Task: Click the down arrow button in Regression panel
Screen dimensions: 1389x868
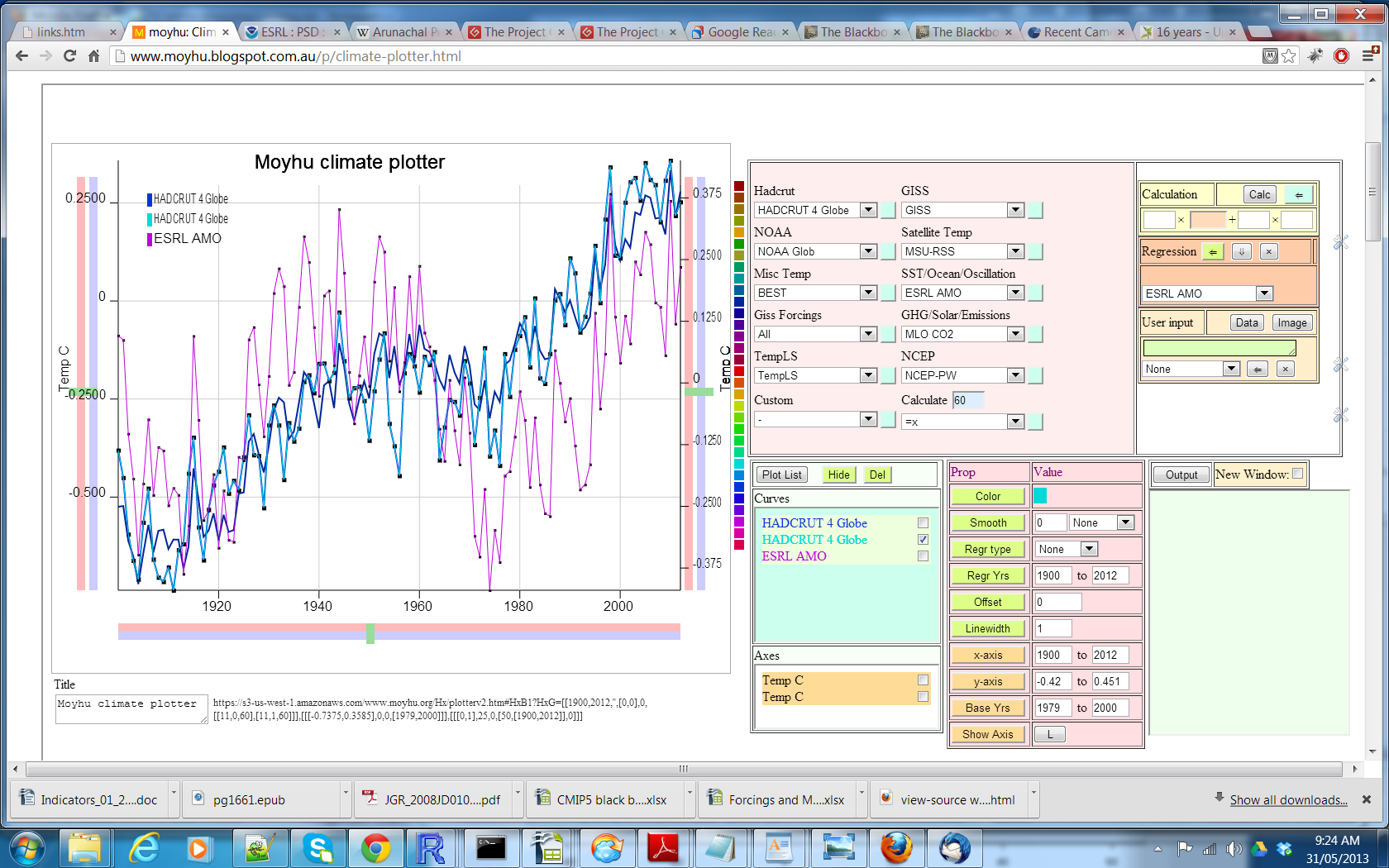Action: pos(1241,252)
